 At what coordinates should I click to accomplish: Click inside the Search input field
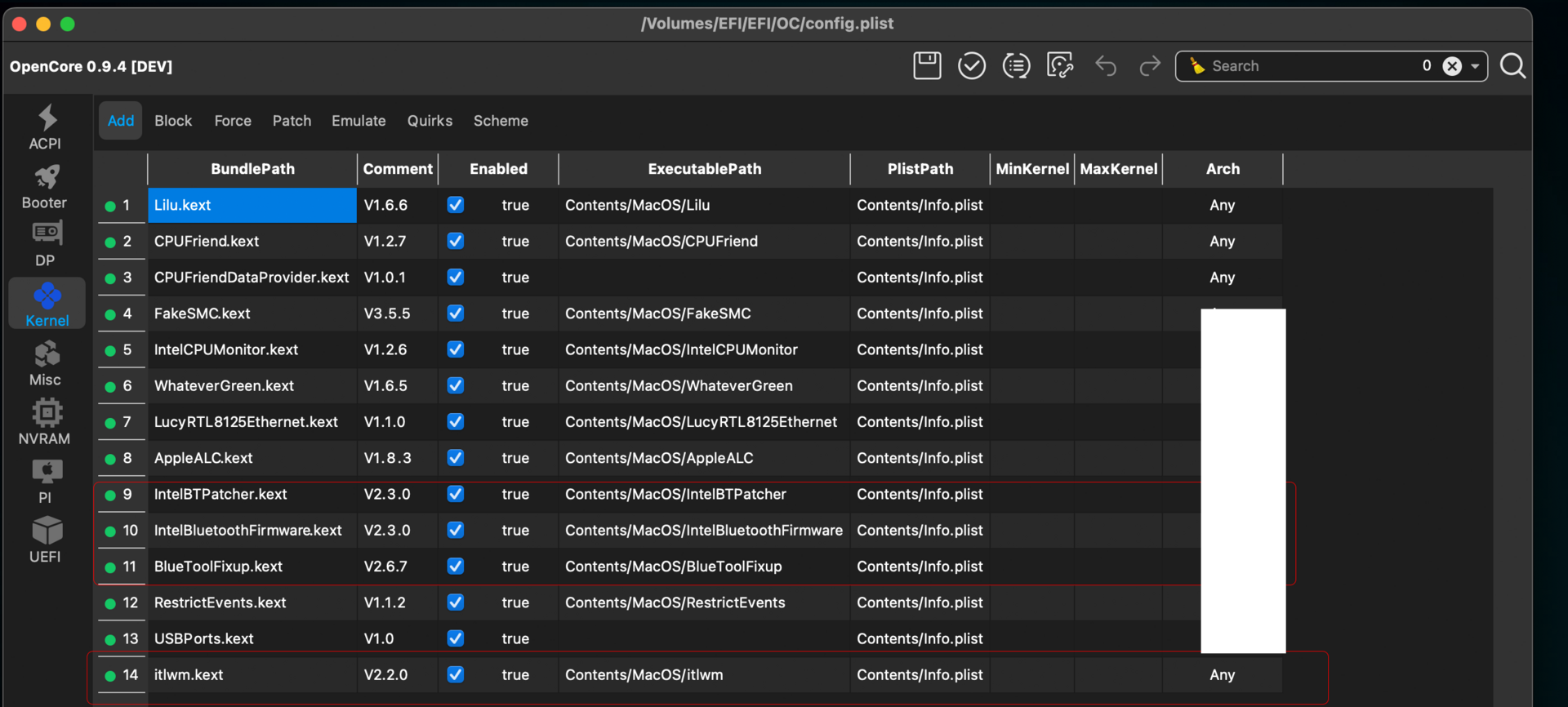(1307, 66)
